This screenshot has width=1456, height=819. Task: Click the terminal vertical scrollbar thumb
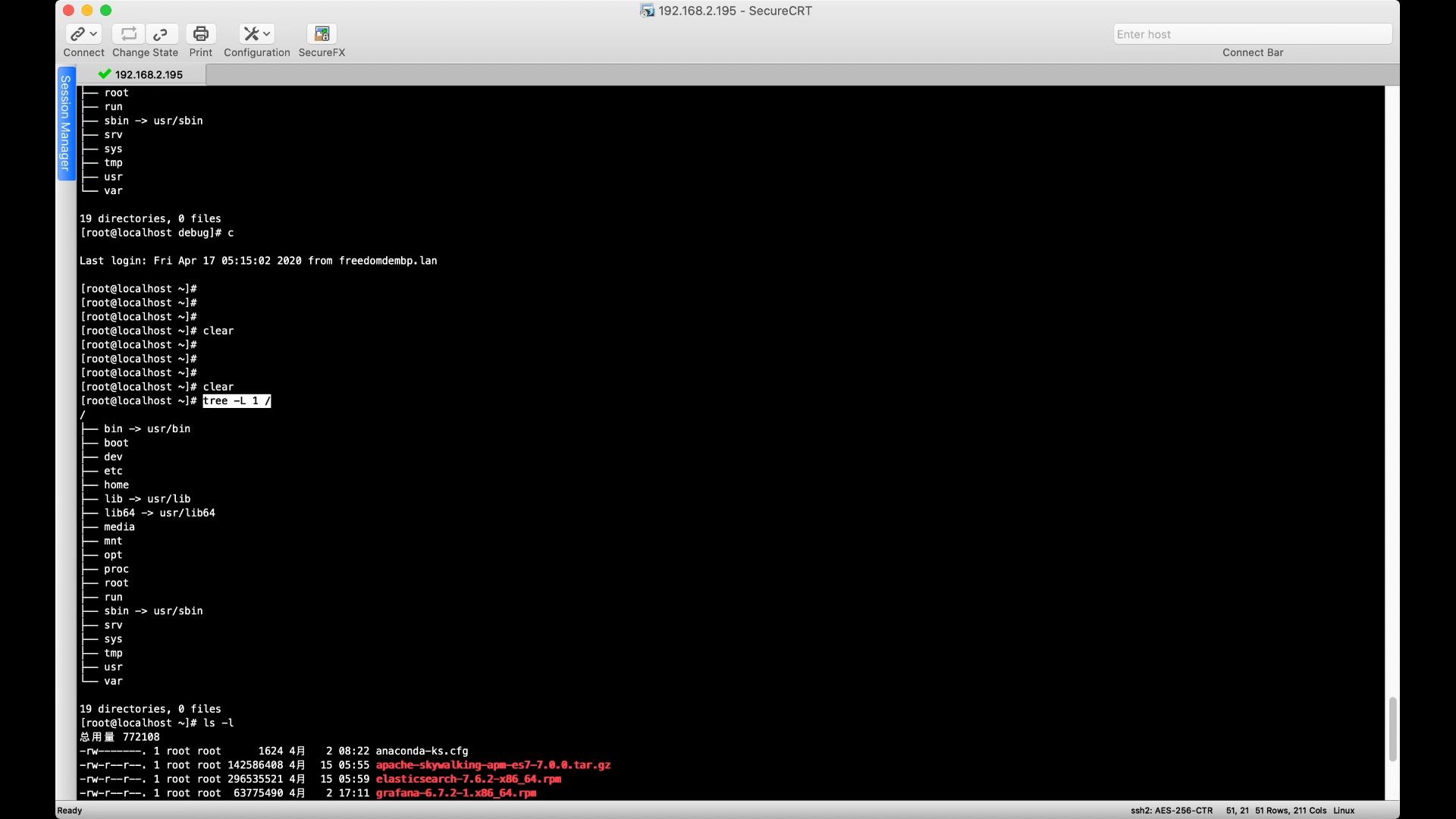coord(1392,729)
